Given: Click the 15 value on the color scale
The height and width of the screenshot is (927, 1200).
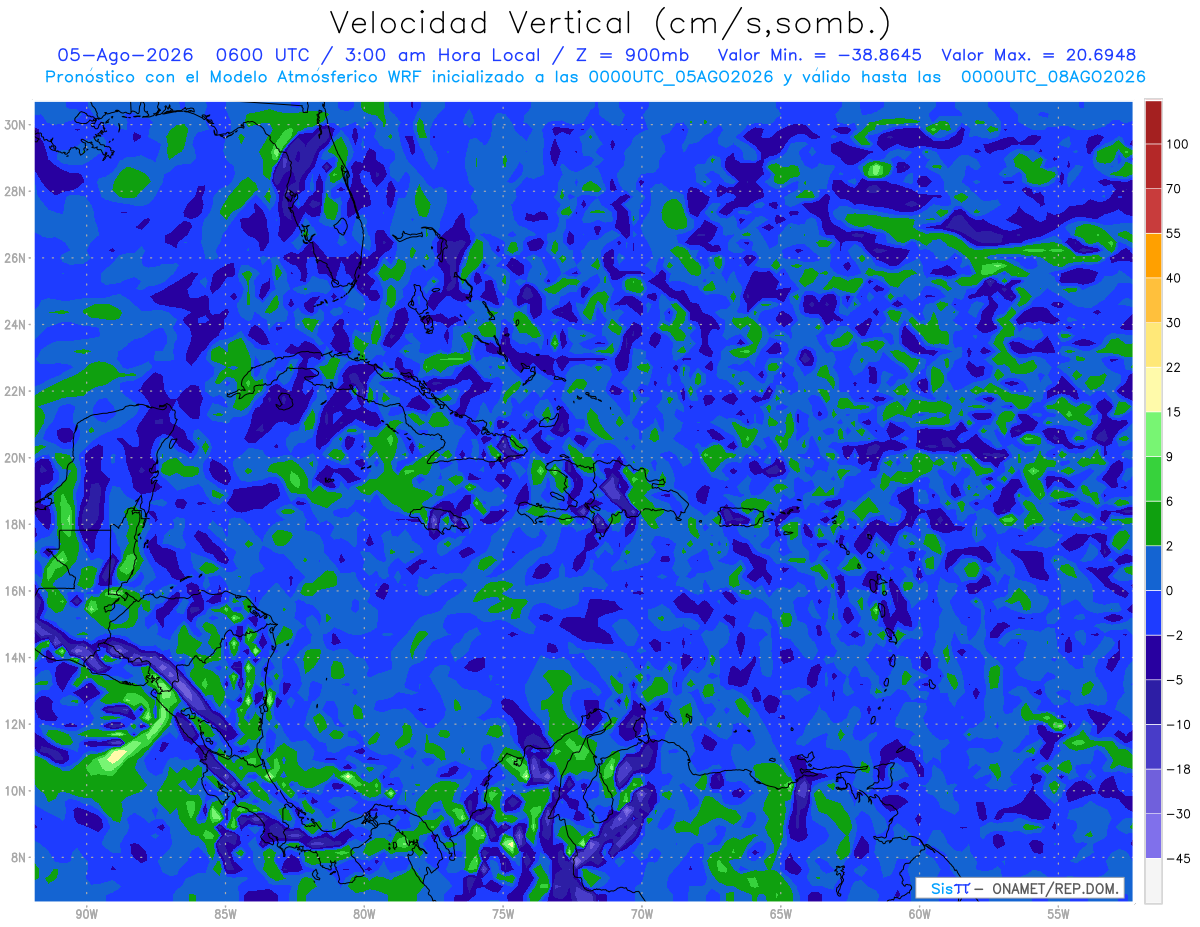Looking at the screenshot, I should point(1174,412).
